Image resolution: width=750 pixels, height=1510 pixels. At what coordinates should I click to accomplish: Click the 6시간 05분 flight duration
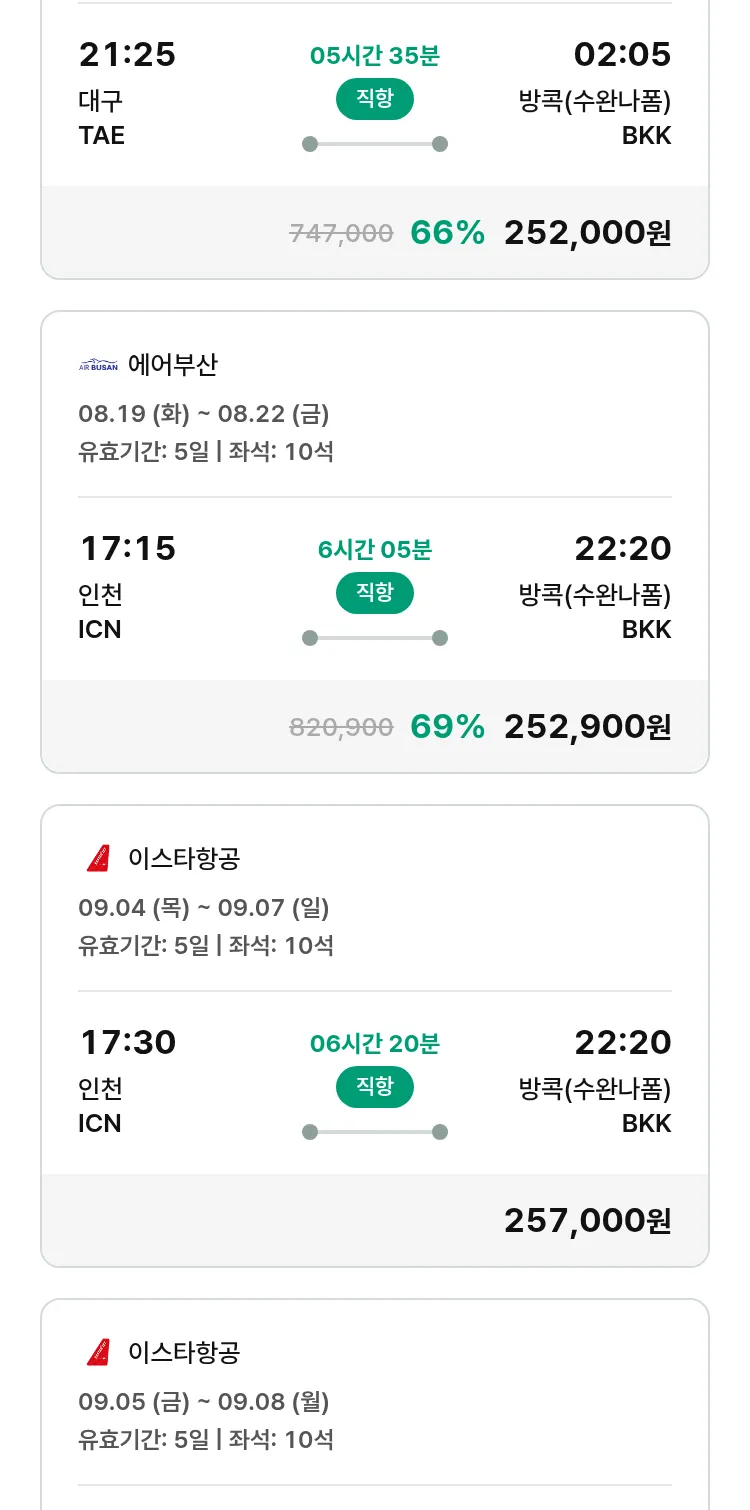pos(374,549)
